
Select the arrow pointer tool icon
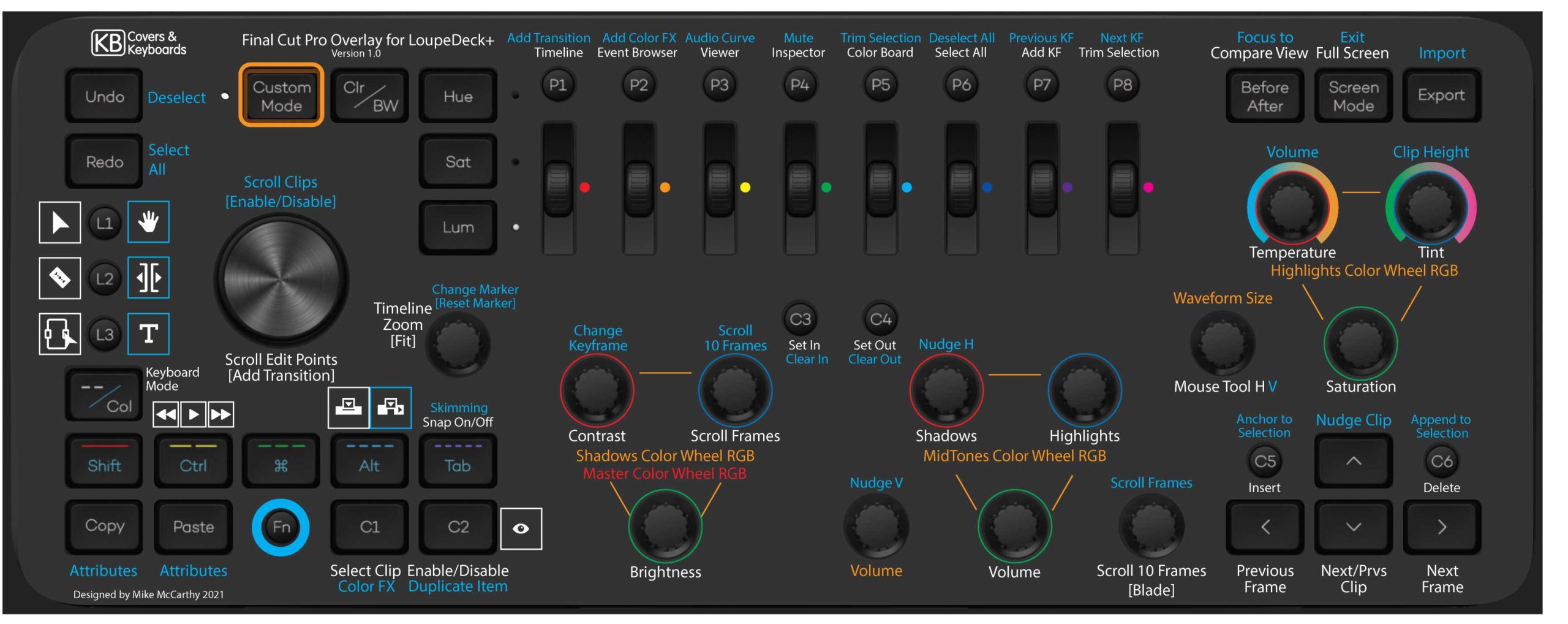coord(60,223)
